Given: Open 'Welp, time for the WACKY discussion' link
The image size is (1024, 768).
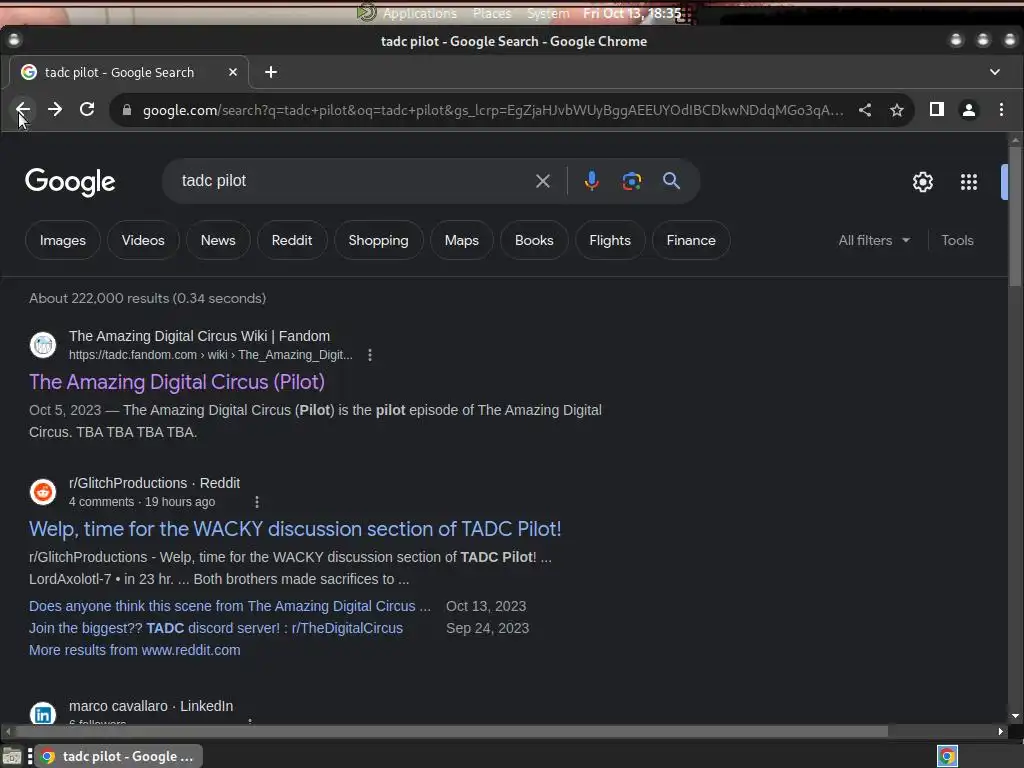Looking at the screenshot, I should tap(295, 529).
